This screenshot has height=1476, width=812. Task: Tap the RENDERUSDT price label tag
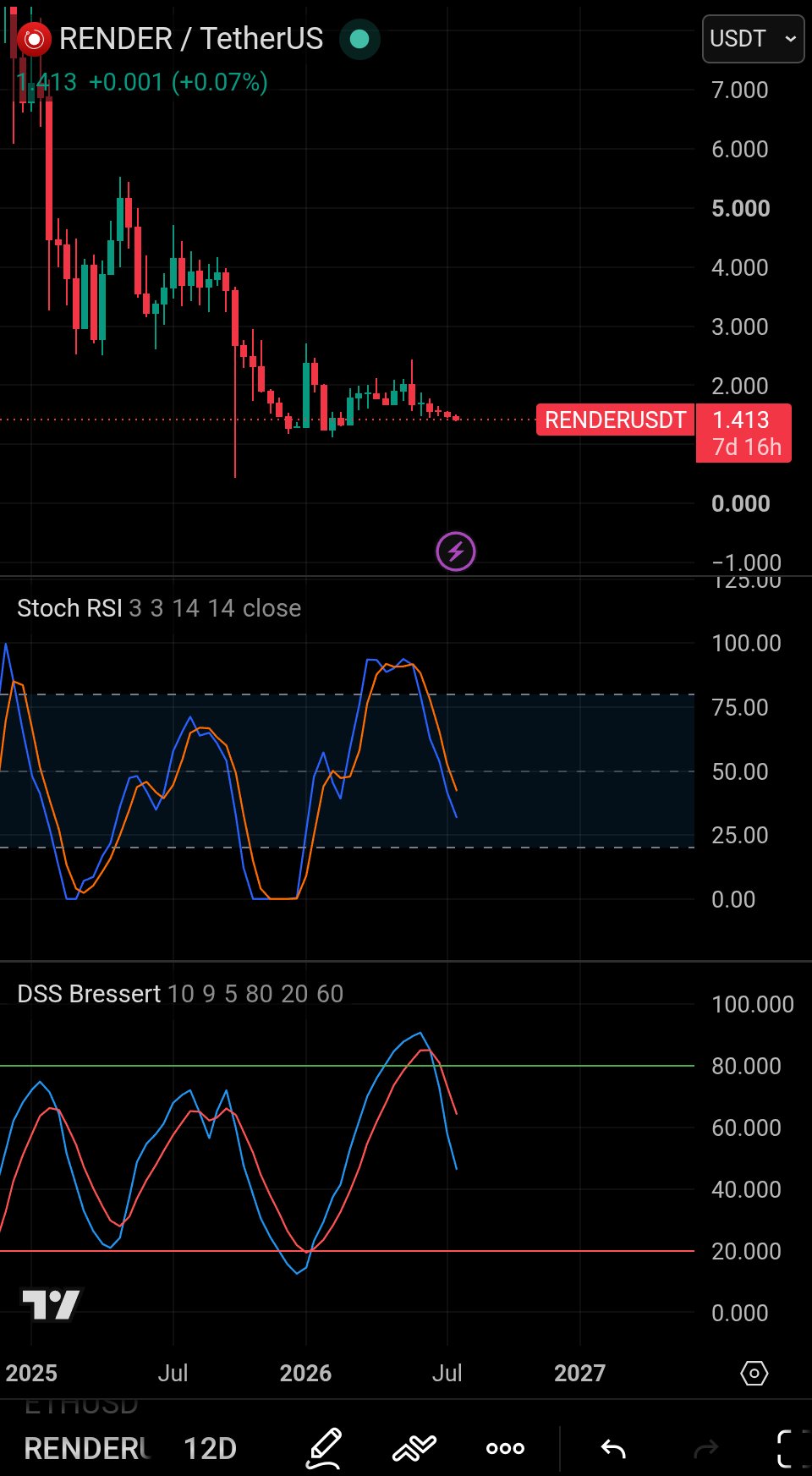coord(615,420)
